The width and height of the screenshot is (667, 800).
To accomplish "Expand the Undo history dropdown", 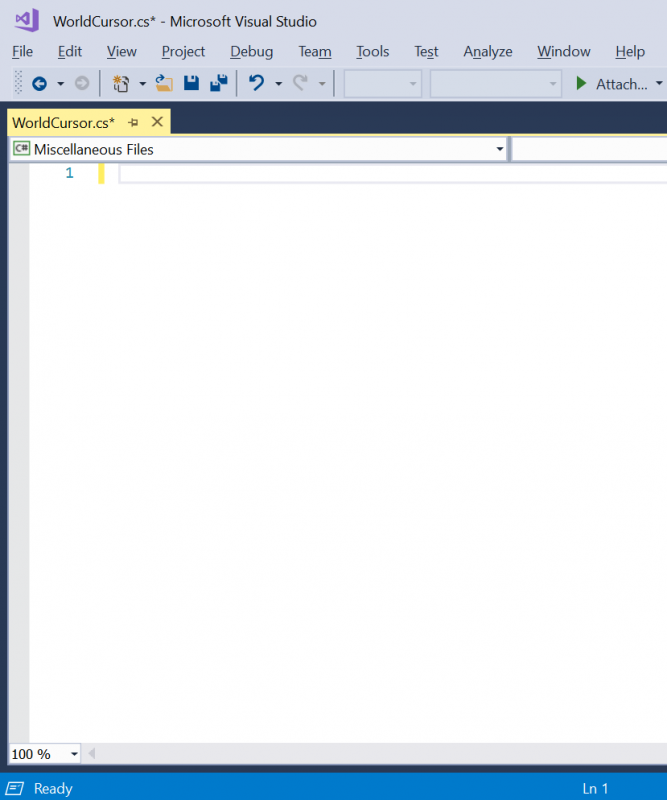I will tap(278, 84).
